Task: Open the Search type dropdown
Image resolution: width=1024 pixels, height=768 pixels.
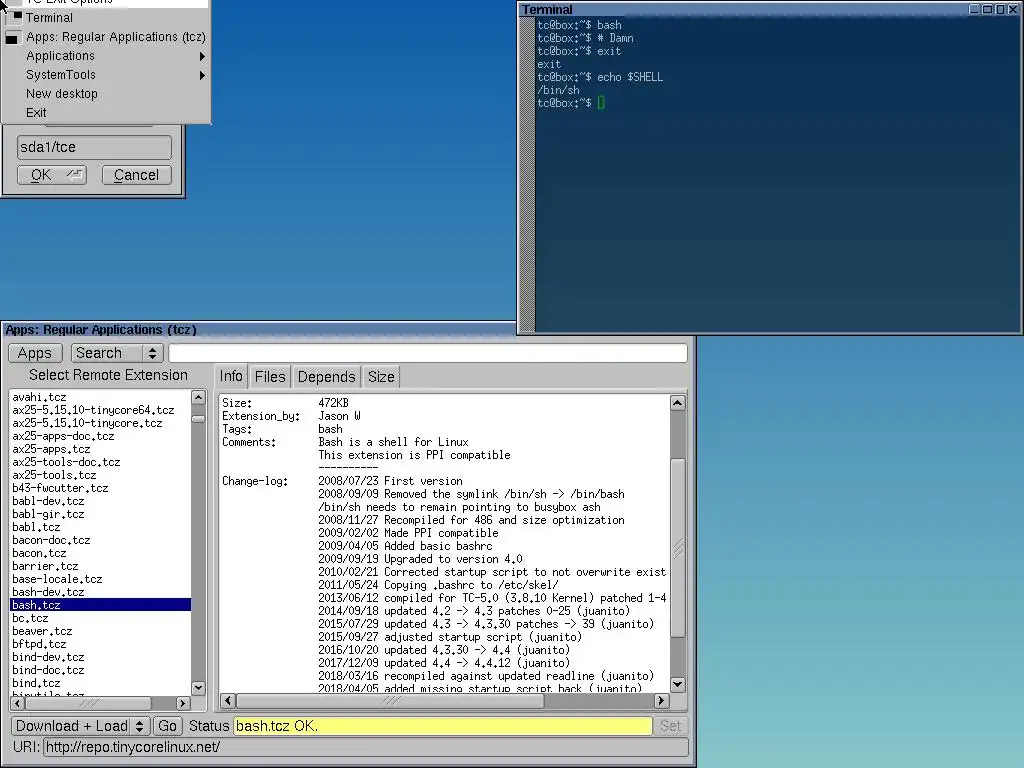Action: 117,353
